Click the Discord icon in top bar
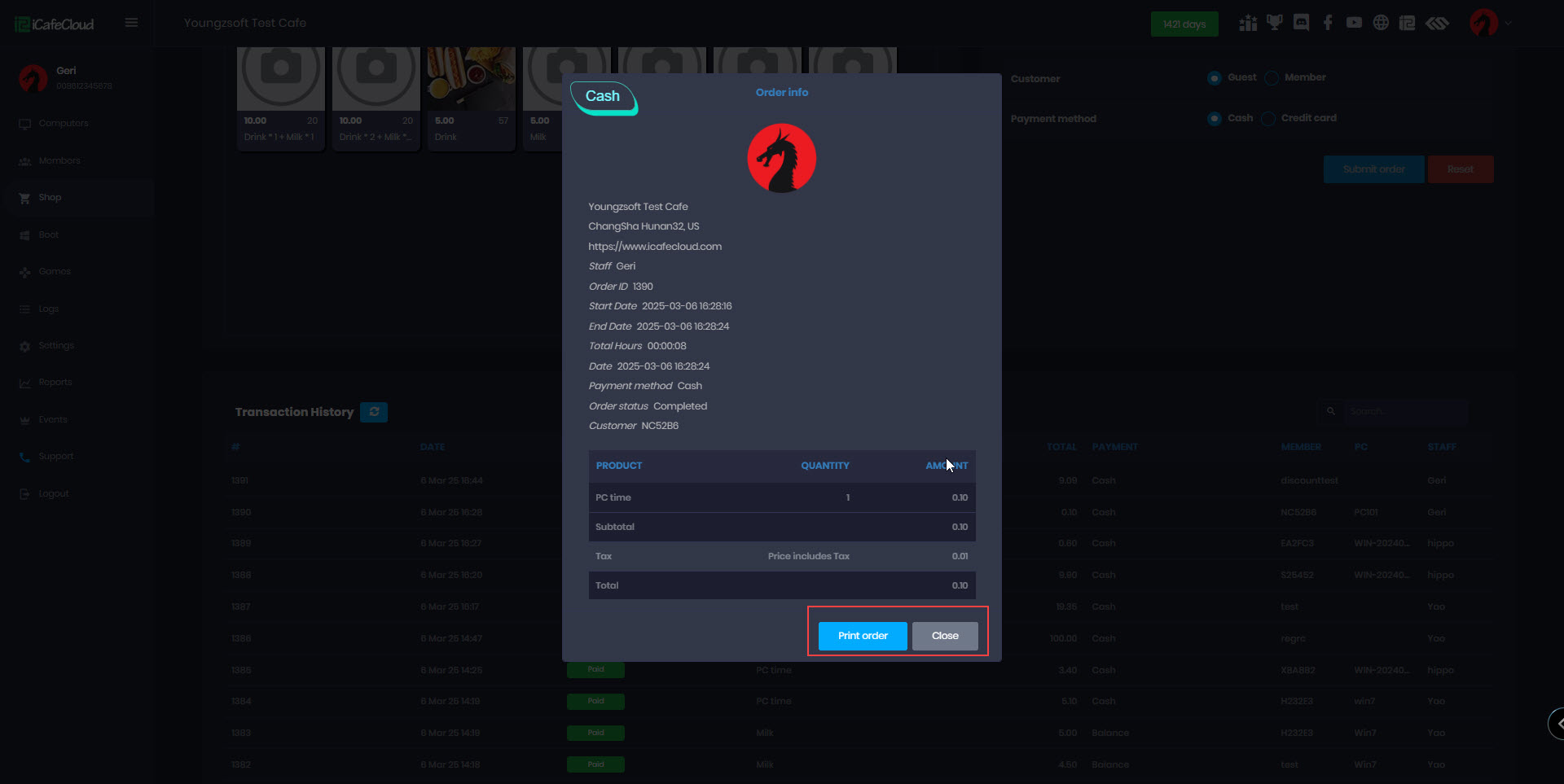 pos(1301,23)
